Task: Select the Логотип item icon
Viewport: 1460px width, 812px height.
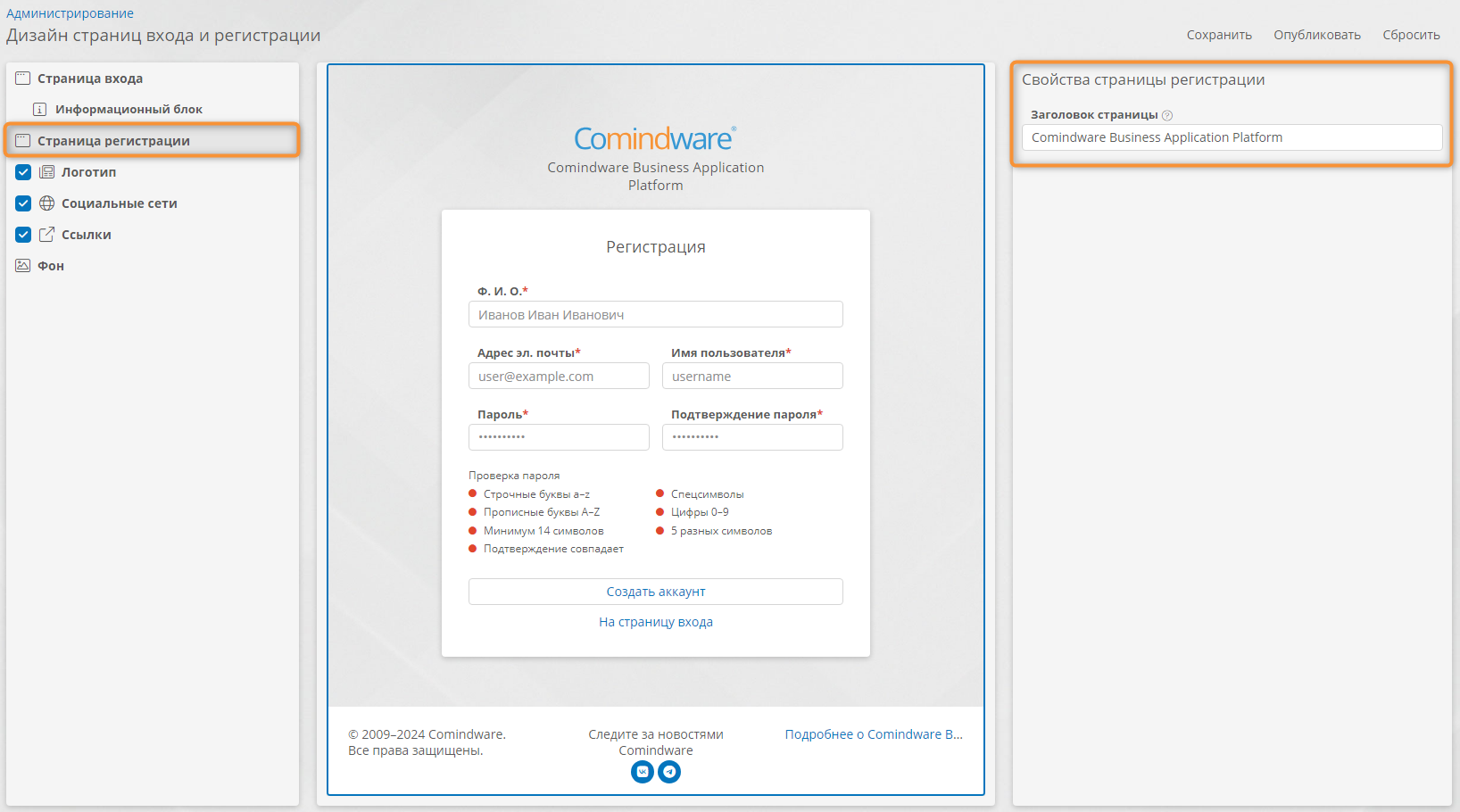Action: 47,172
